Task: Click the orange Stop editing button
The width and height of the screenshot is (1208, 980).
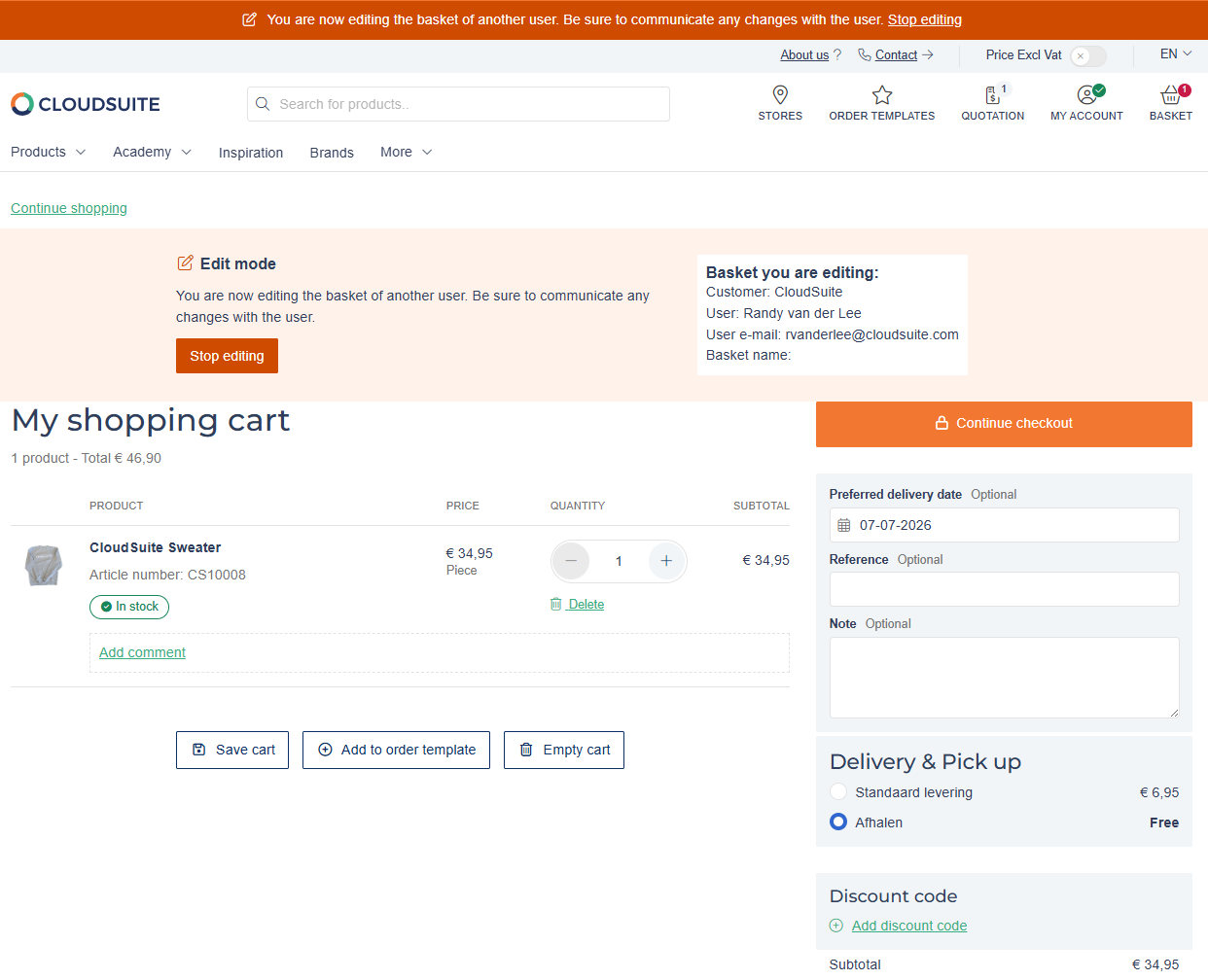Action: tap(227, 356)
